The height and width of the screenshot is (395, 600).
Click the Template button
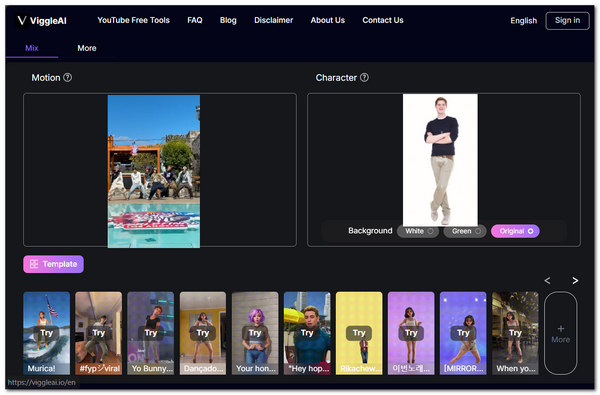tap(54, 264)
